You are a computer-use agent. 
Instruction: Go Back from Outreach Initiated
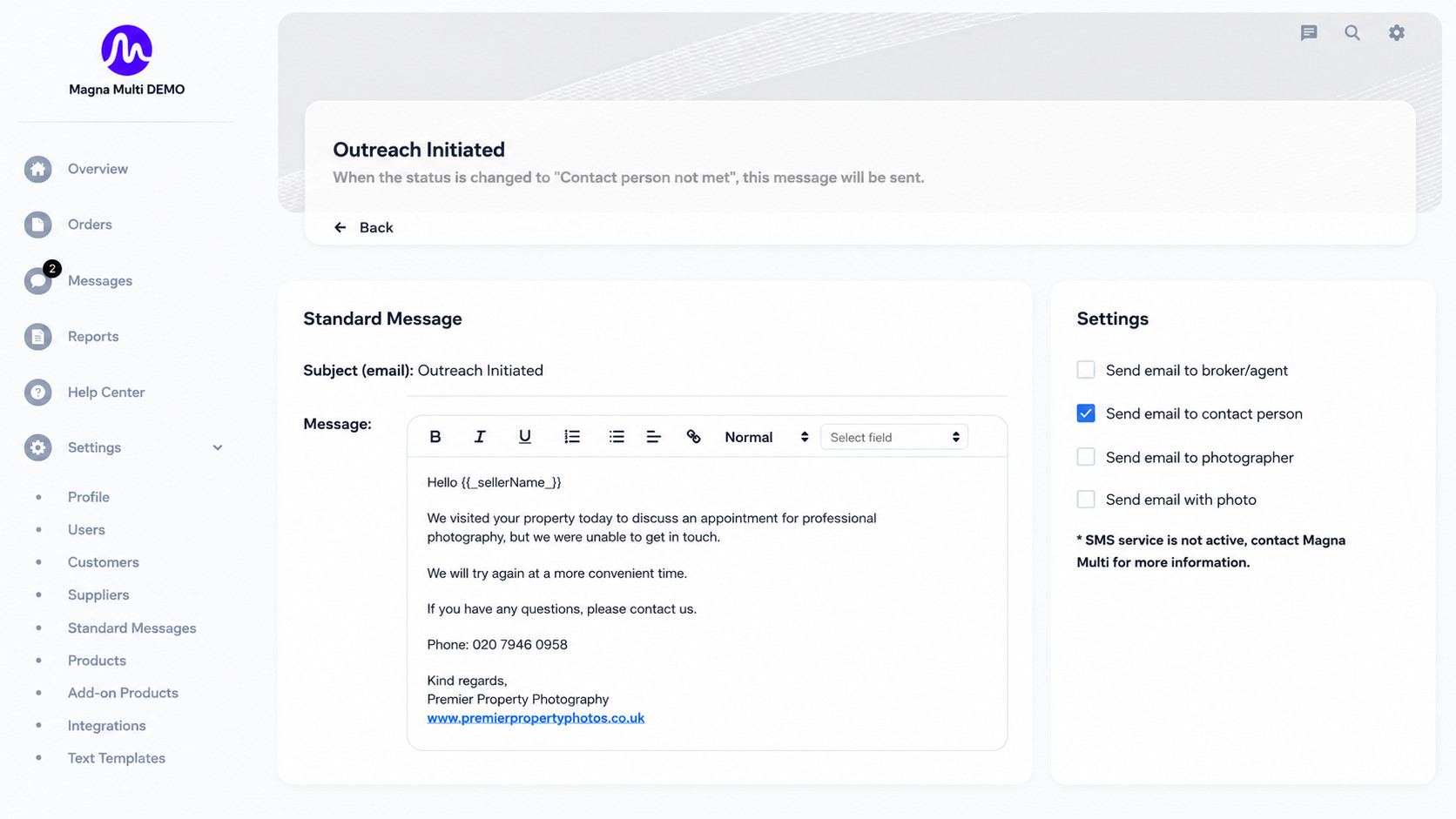coord(364,227)
